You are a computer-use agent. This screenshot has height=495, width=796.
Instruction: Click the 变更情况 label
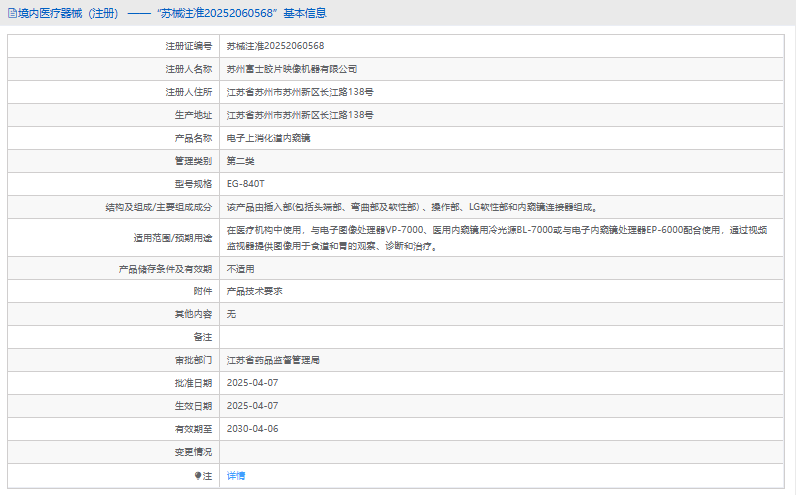(x=193, y=452)
